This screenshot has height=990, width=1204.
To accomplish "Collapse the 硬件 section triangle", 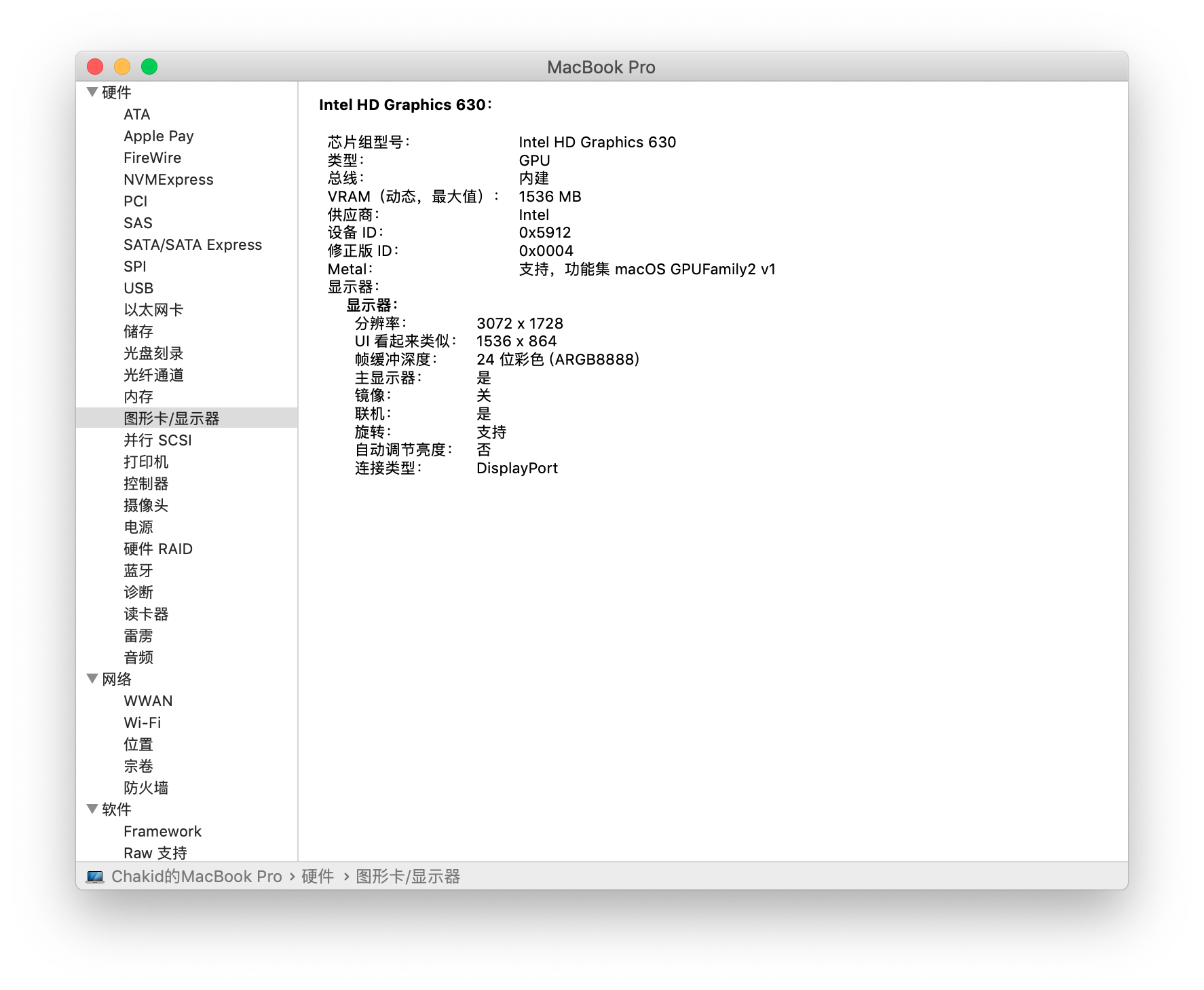I will [92, 92].
